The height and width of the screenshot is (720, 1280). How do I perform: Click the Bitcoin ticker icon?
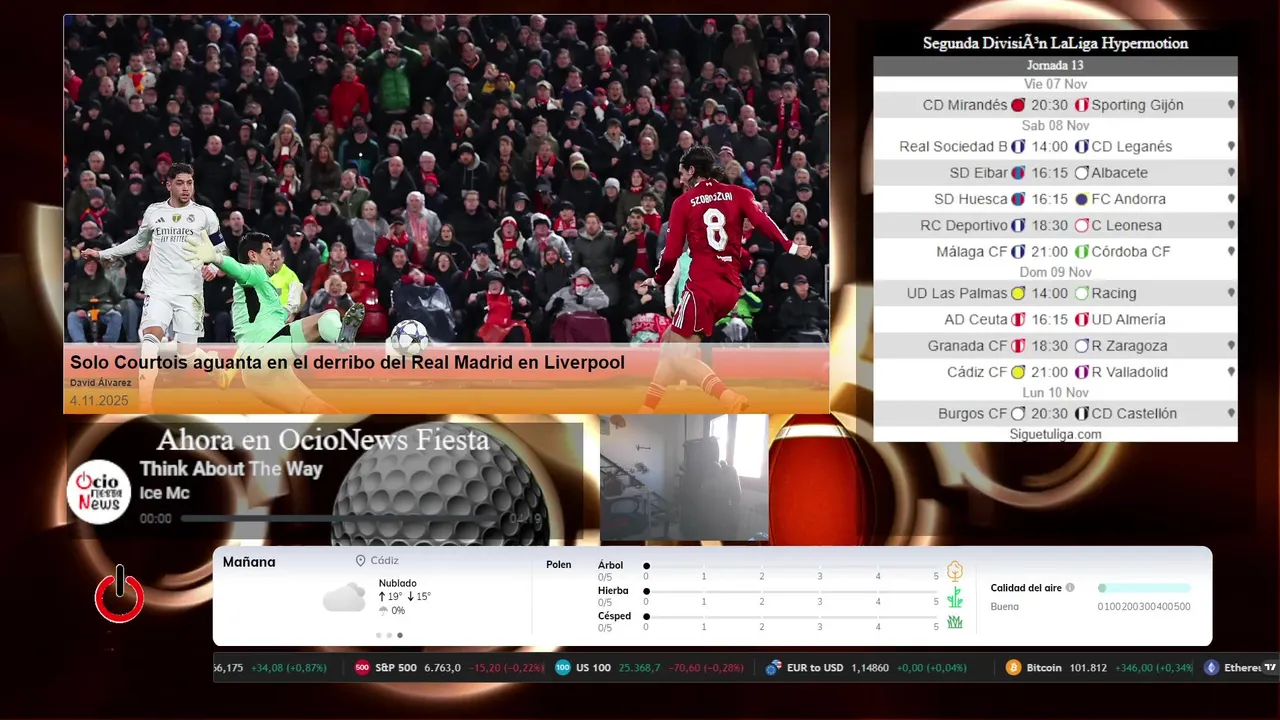(x=1013, y=668)
